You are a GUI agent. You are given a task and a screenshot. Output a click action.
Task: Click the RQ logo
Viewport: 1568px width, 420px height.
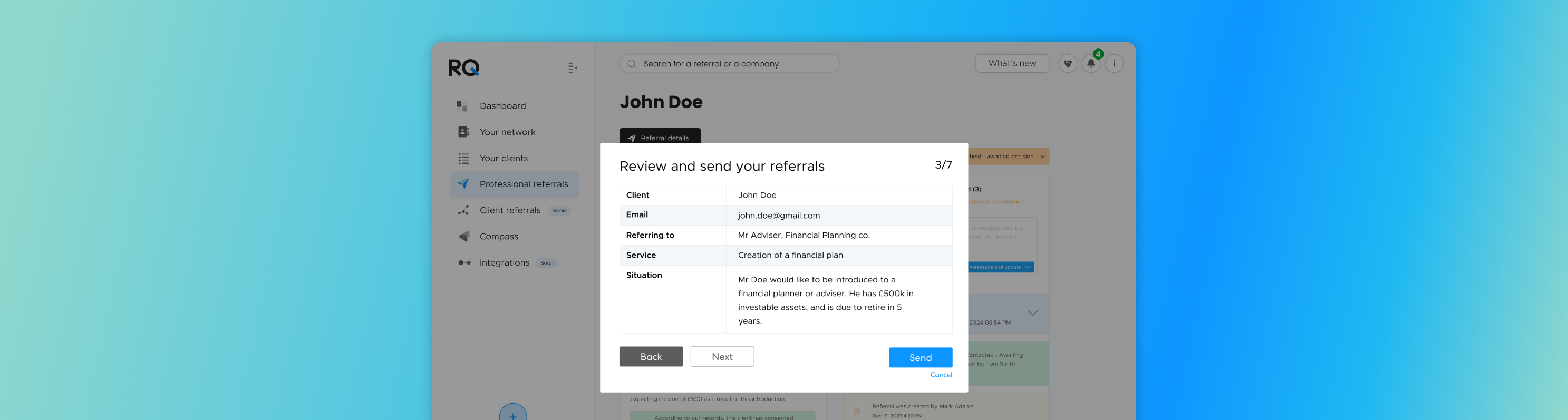464,67
